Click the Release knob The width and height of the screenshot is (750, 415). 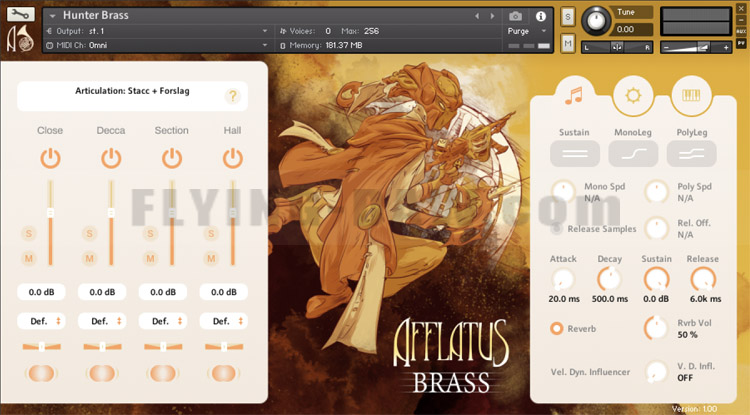(x=703, y=279)
